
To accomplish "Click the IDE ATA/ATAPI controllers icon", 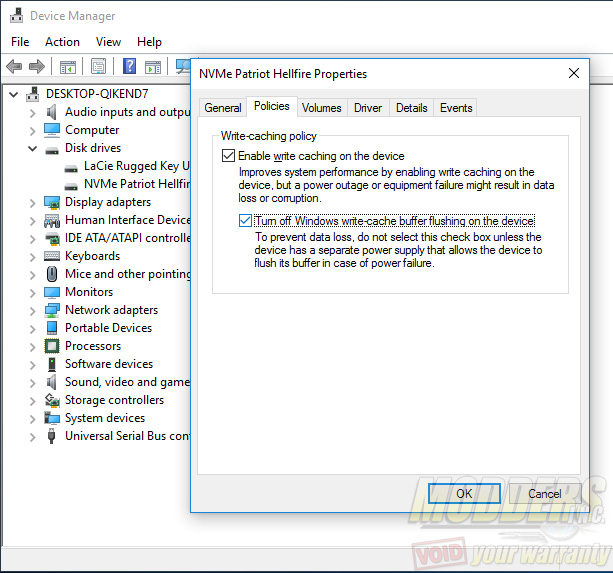I will coord(52,238).
